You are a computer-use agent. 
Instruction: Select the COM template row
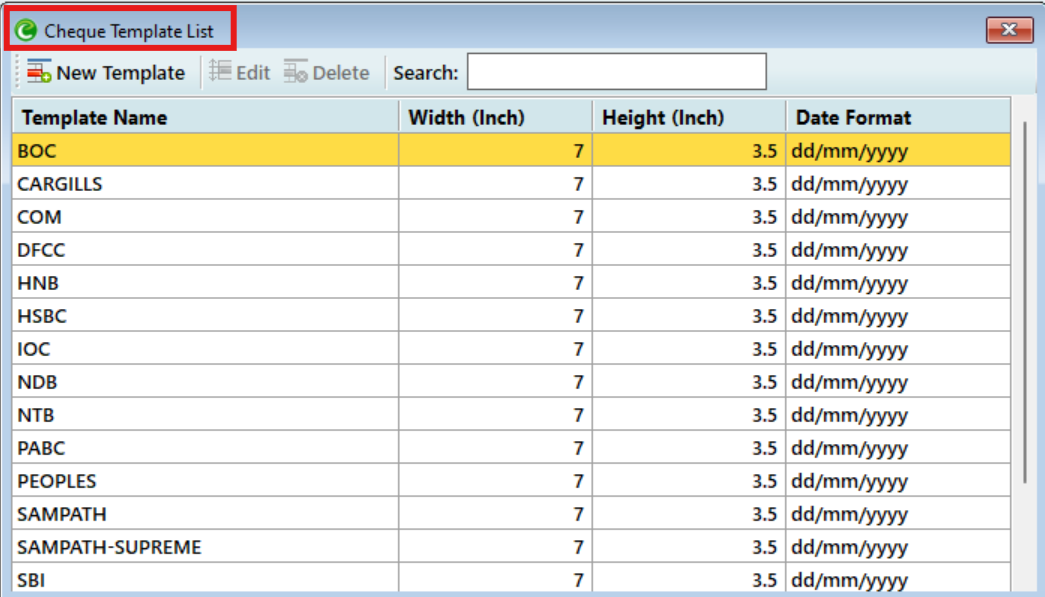click(x=511, y=217)
